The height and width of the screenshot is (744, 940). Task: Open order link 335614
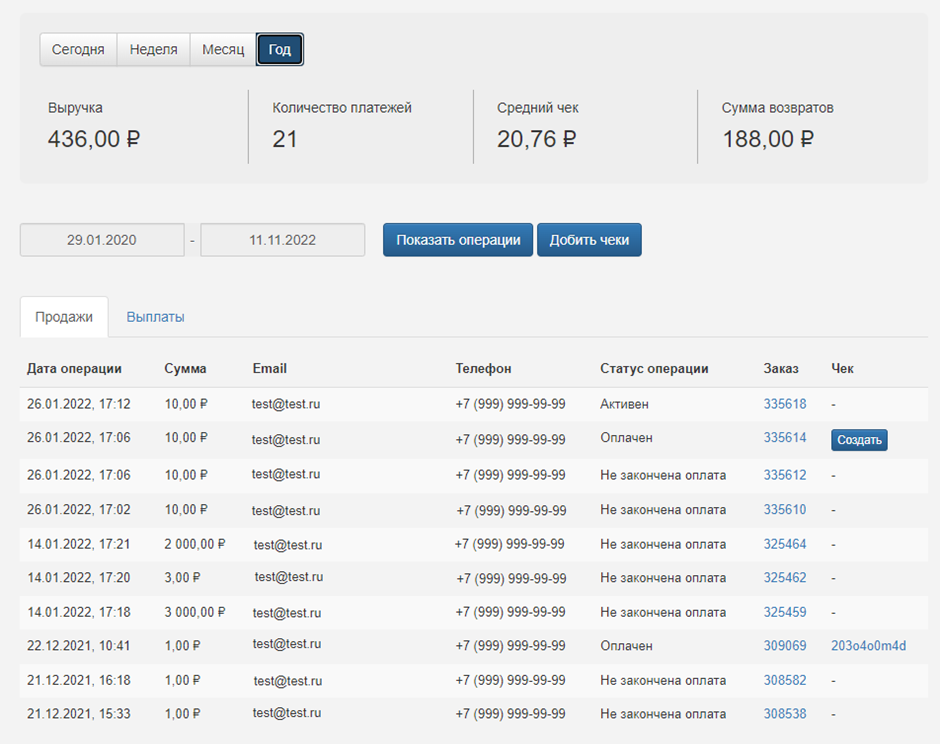pos(785,438)
